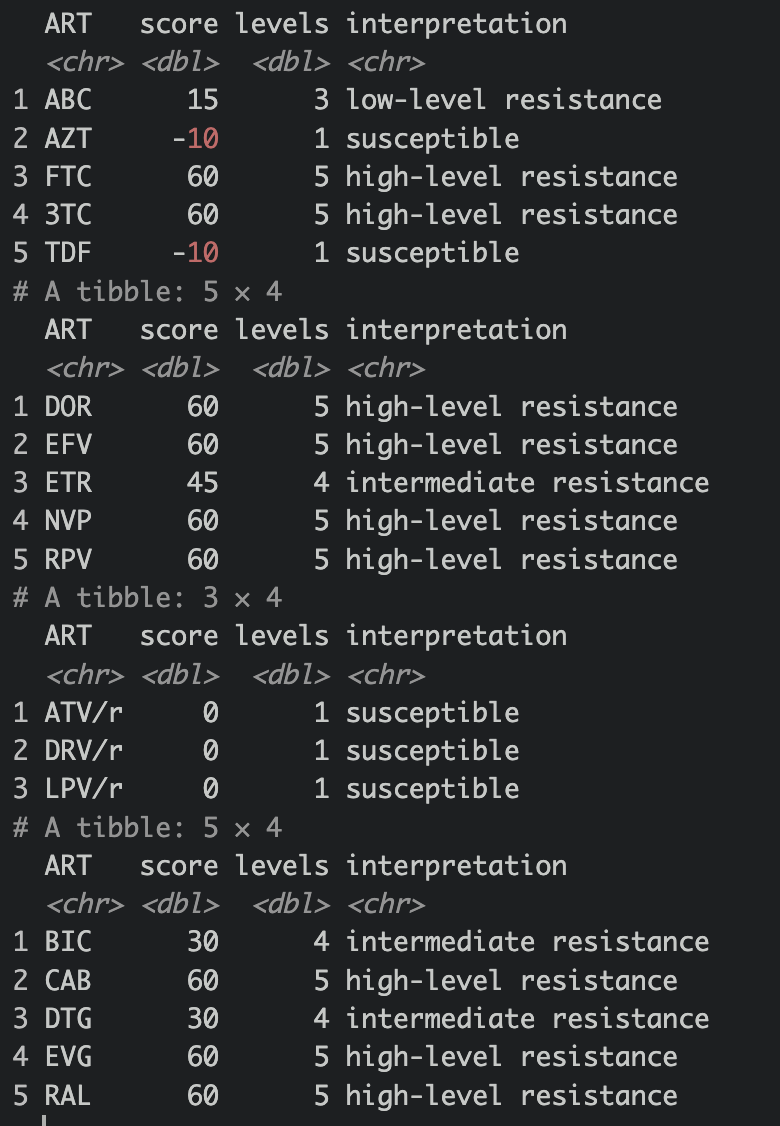Click the score 45 for ETR
The width and height of the screenshot is (780, 1126).
coord(202,483)
